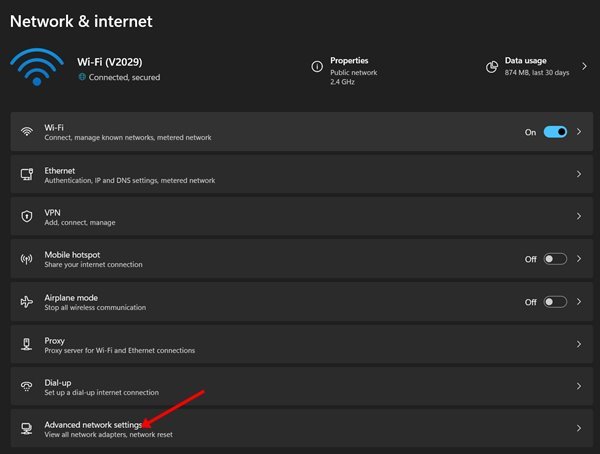The width and height of the screenshot is (600, 454).
Task: Click the large Wi-Fi signal icon
Action: click(x=37, y=67)
